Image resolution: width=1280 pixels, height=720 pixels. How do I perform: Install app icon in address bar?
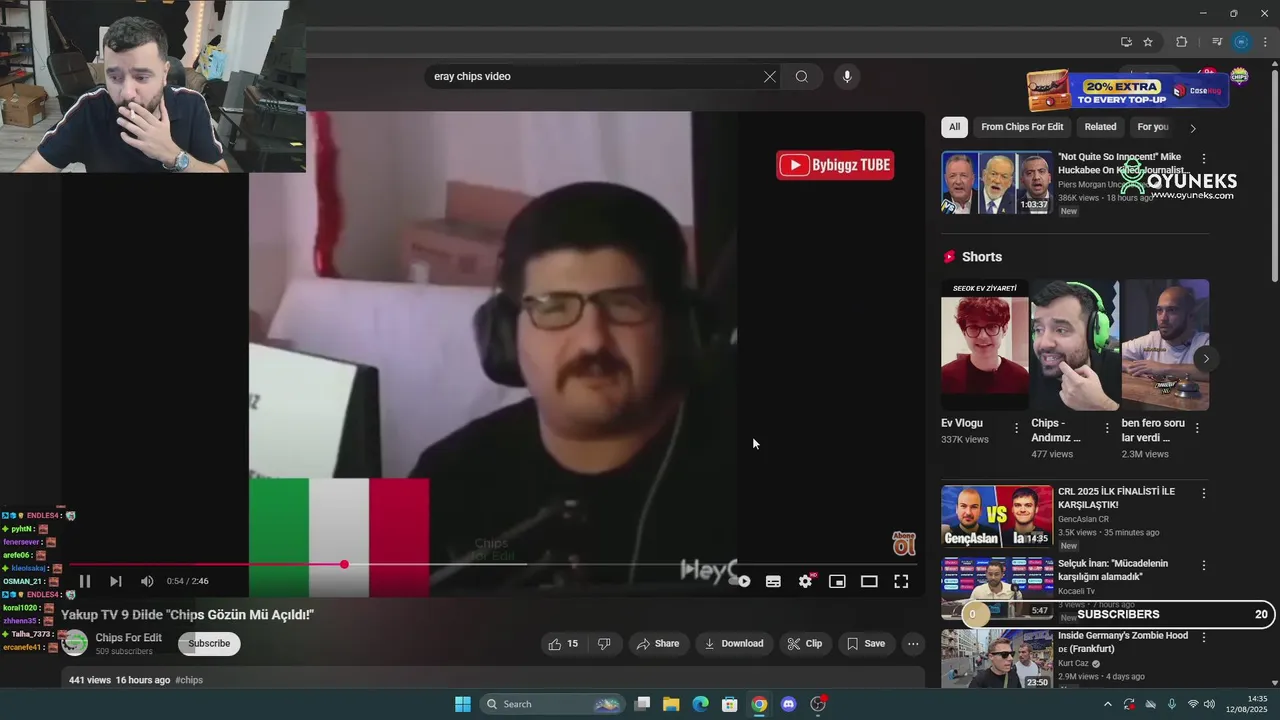coord(1126,42)
